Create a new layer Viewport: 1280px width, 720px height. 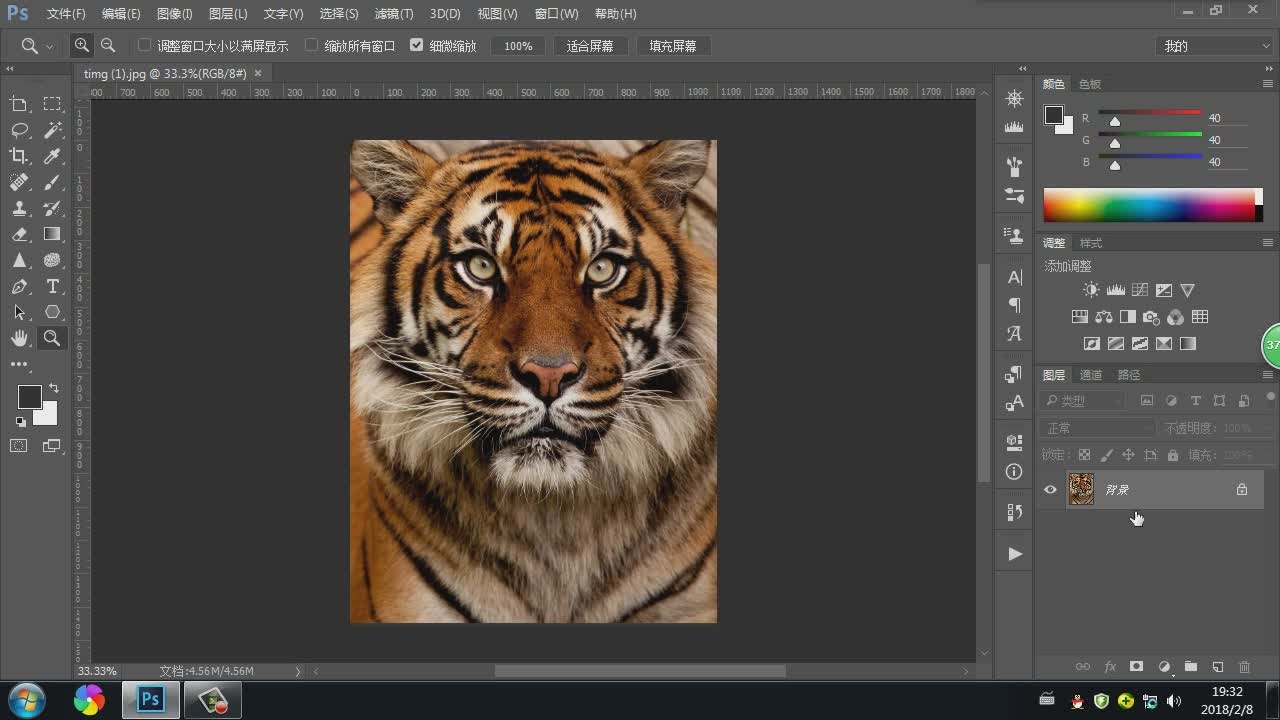(x=1218, y=667)
